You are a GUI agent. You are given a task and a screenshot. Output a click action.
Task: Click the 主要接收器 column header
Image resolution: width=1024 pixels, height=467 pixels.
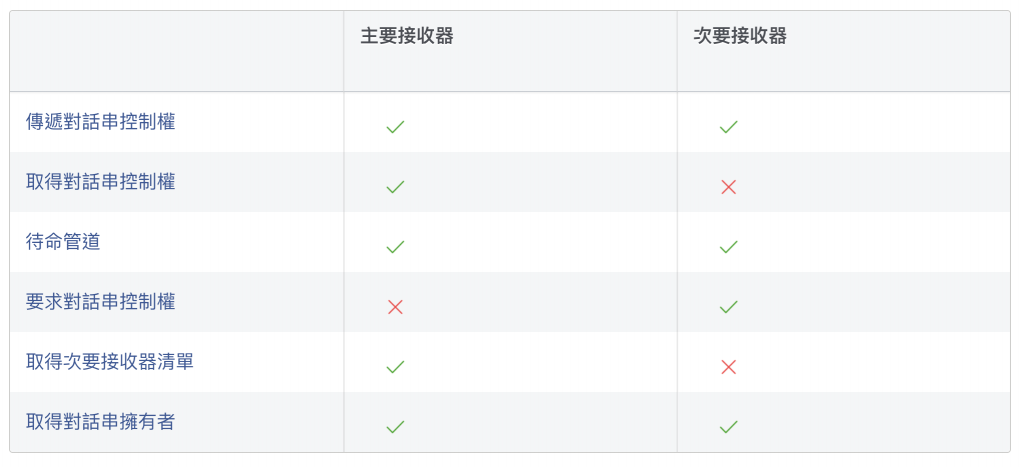407,36
